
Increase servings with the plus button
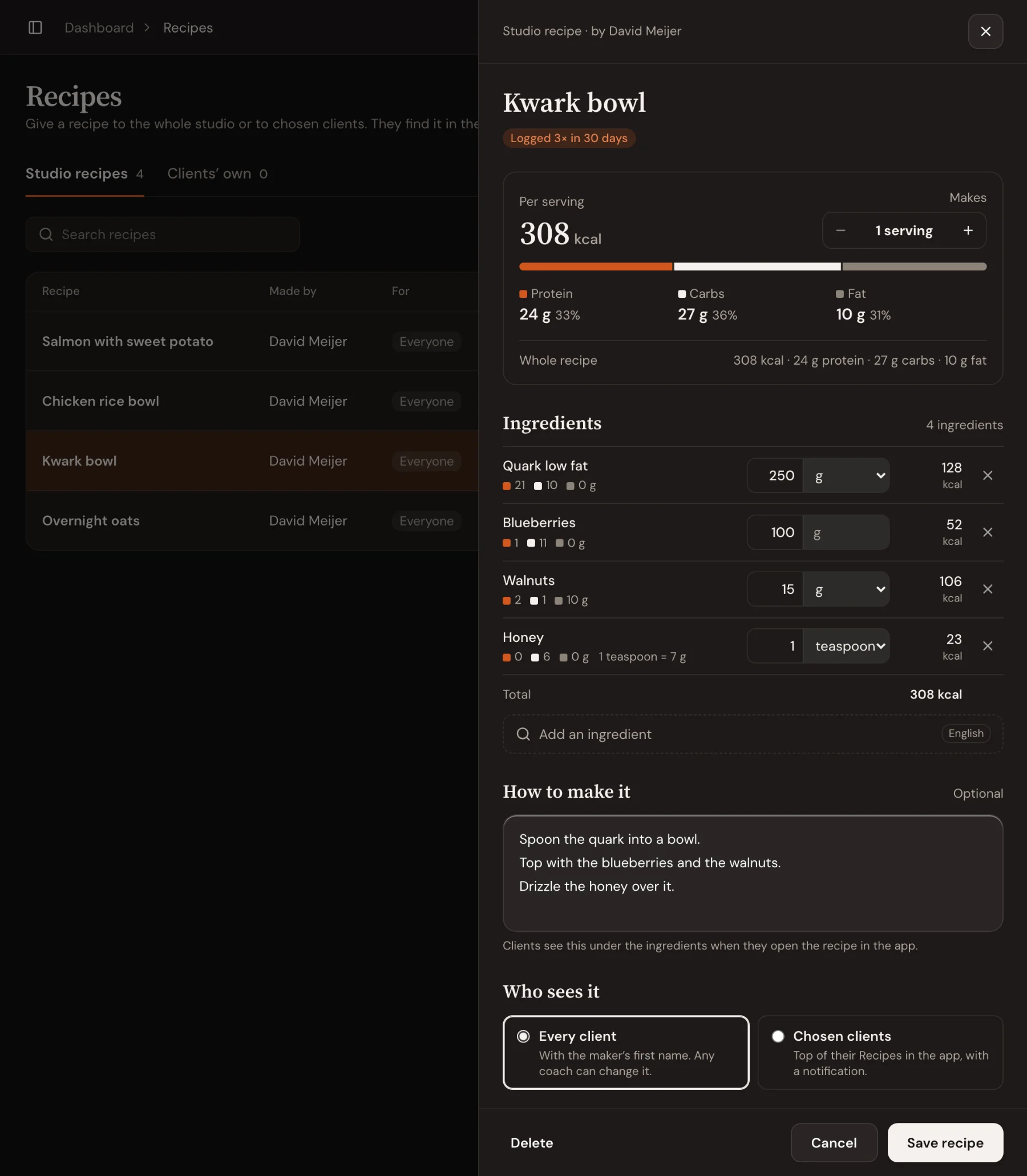[968, 231]
